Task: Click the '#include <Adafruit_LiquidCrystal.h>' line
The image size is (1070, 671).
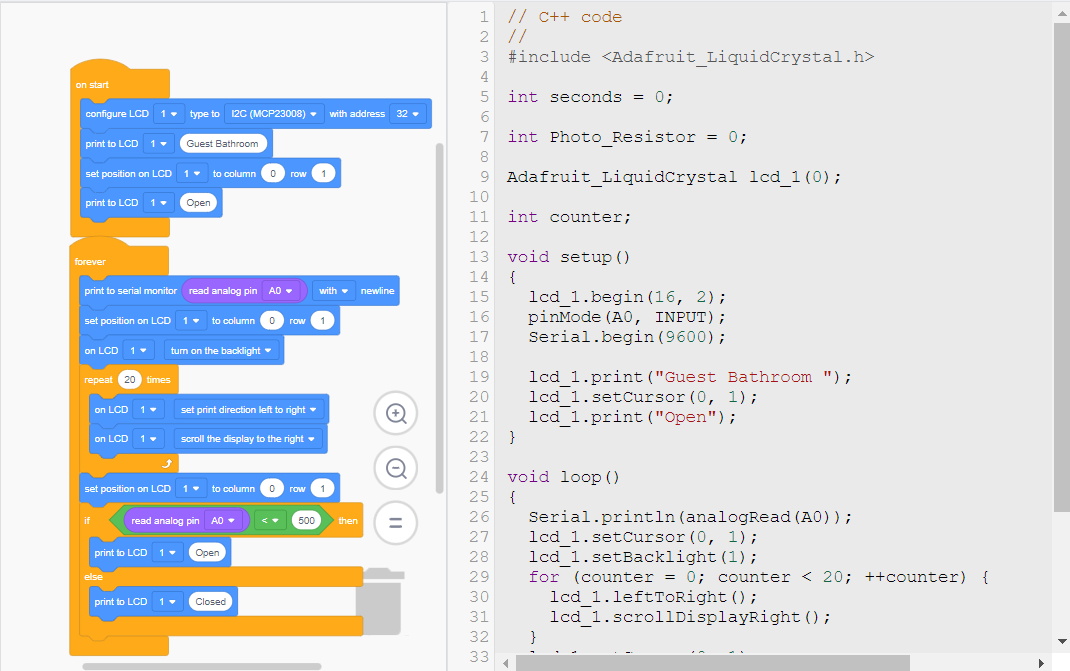Action: (691, 57)
